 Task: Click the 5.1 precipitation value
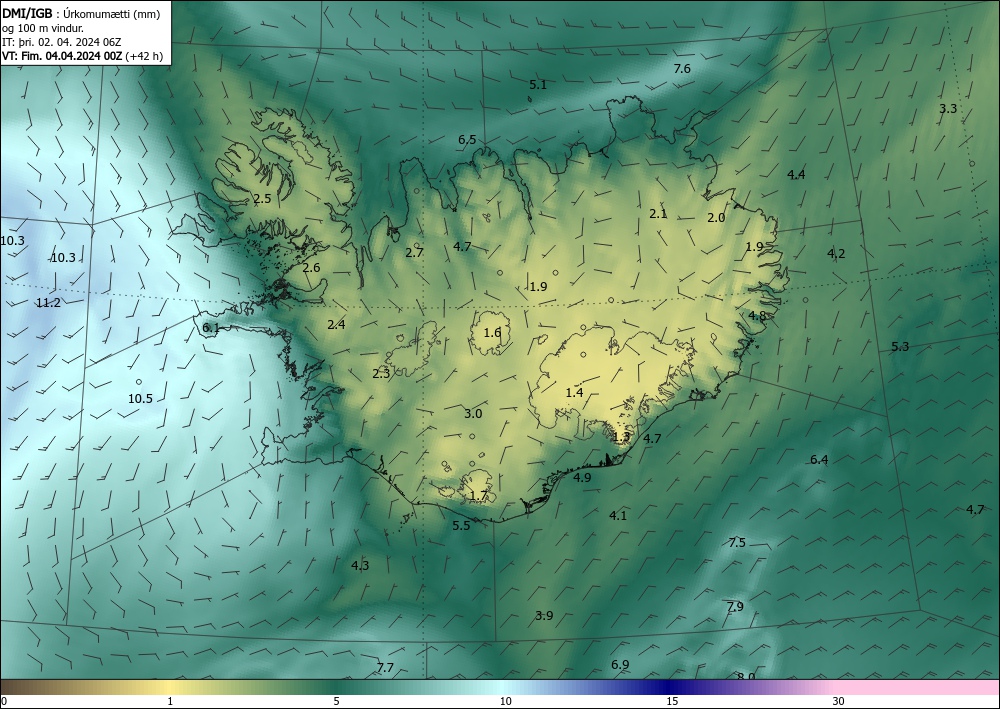(x=538, y=84)
